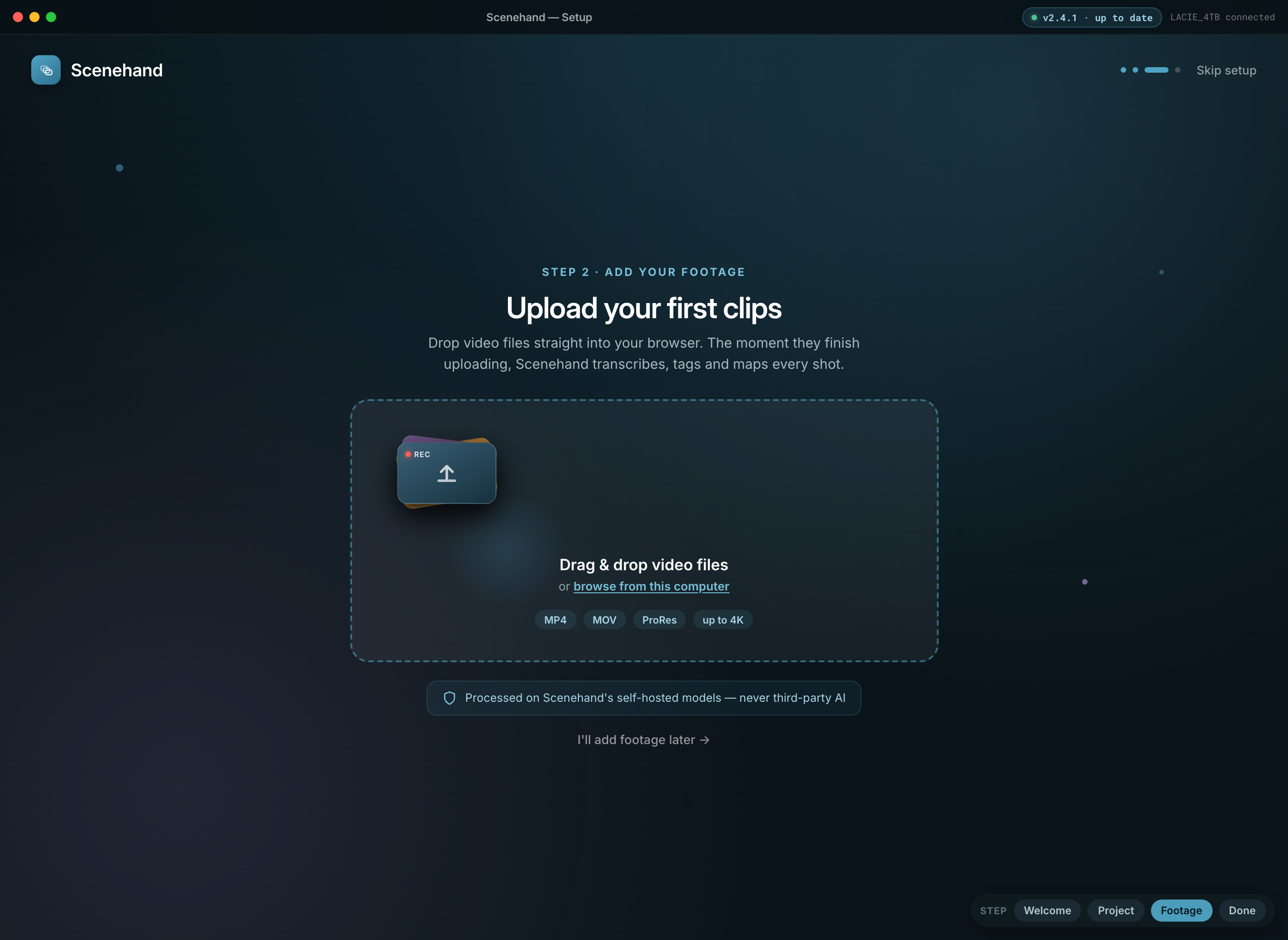Jump to the Done step
Image resolution: width=1288 pixels, height=940 pixels.
(1242, 911)
